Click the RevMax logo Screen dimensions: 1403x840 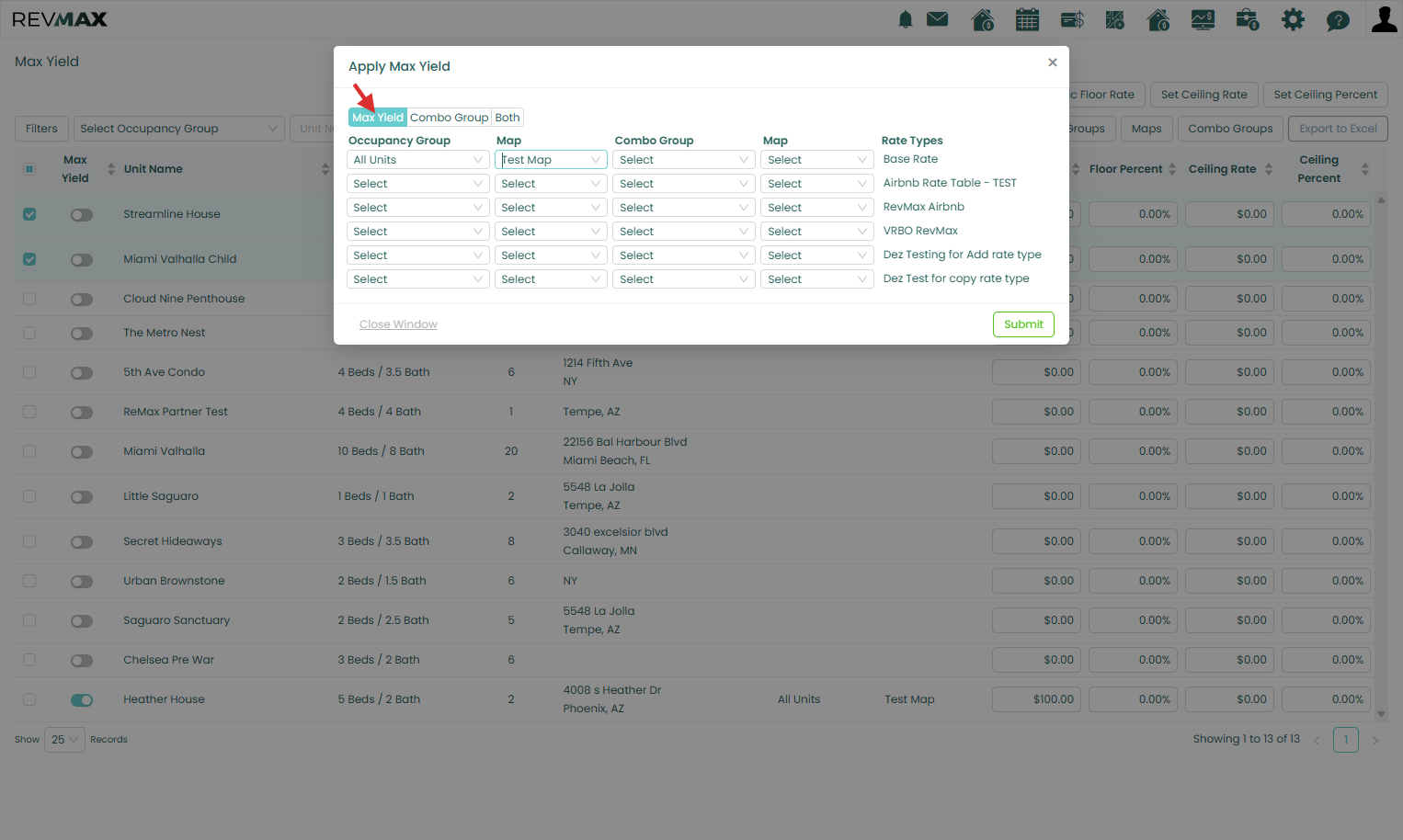60,19
